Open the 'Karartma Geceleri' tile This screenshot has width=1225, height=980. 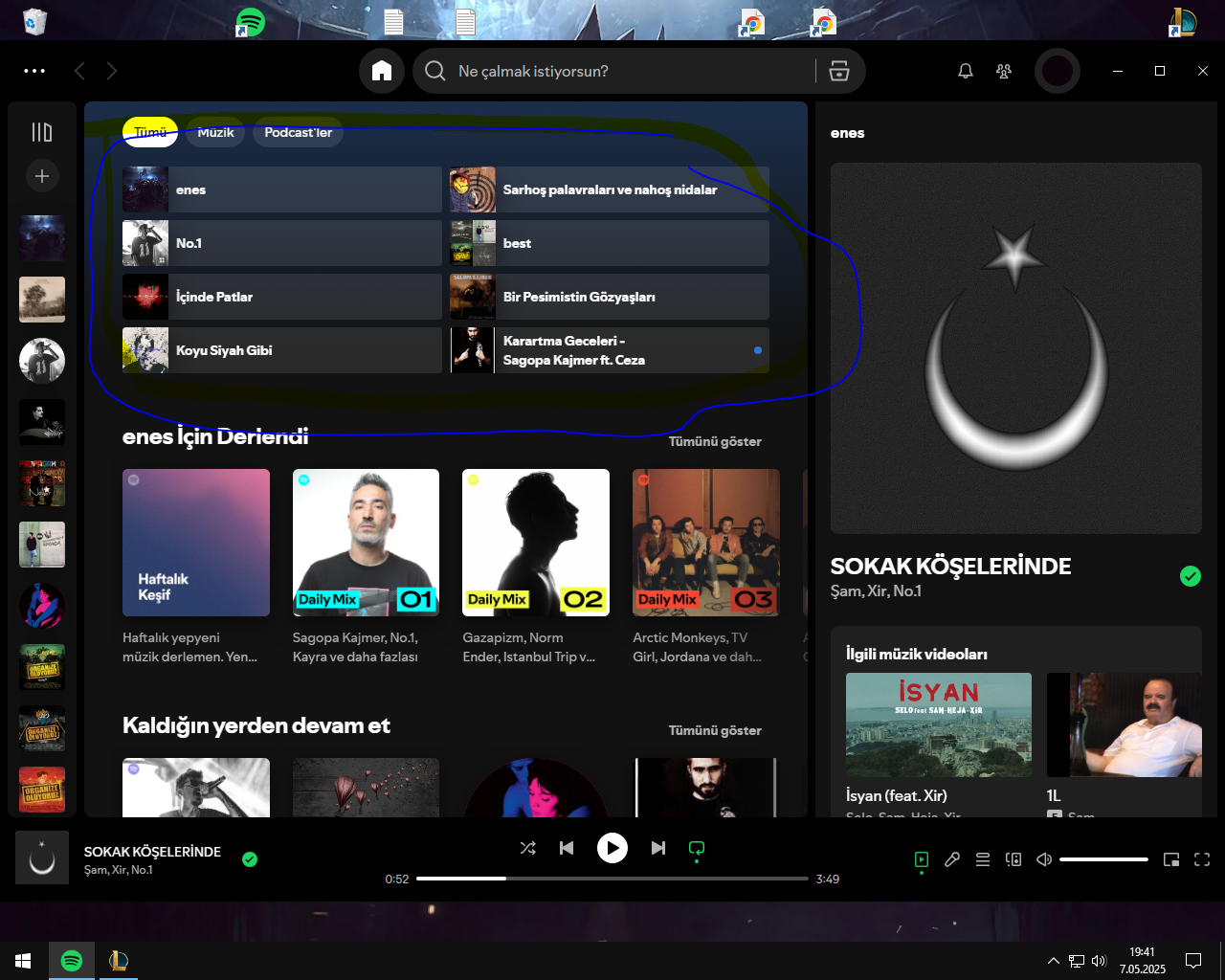610,350
